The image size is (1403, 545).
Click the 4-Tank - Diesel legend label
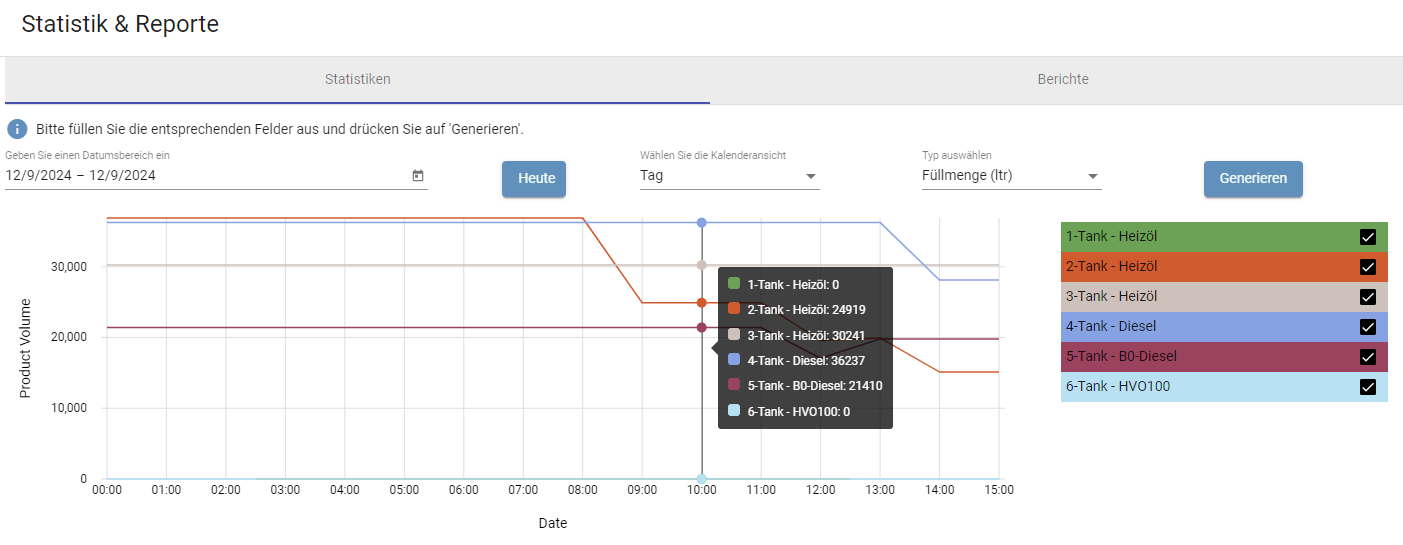pyautogui.click(x=1111, y=327)
